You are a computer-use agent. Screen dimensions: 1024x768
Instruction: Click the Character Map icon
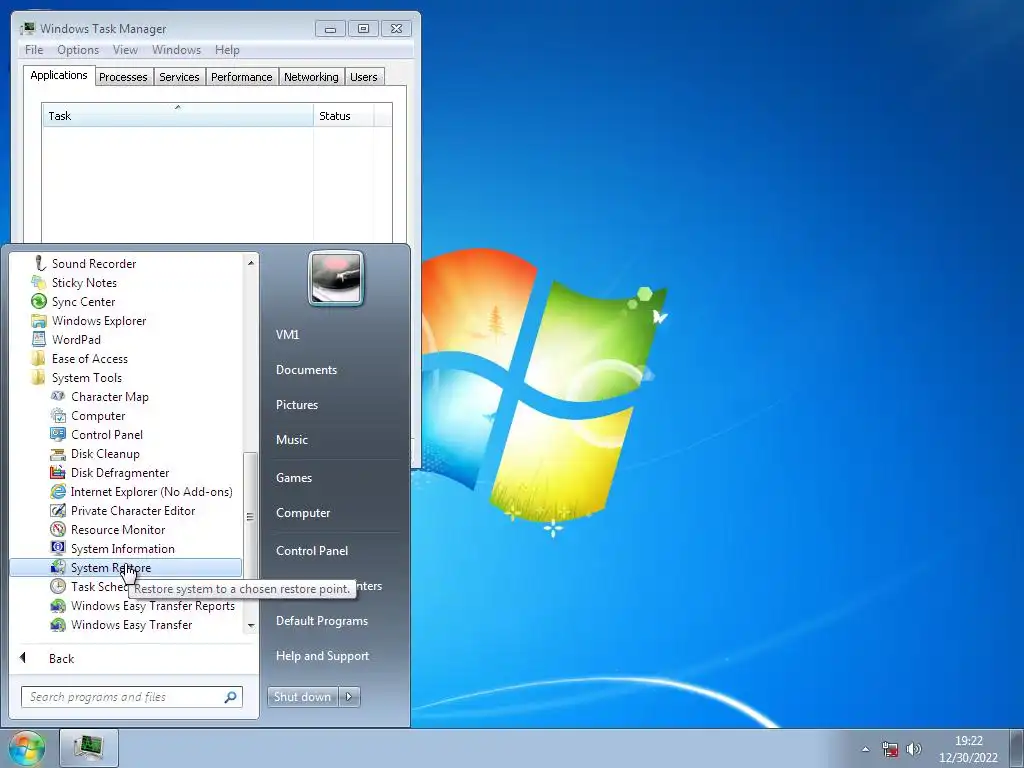[58, 396]
